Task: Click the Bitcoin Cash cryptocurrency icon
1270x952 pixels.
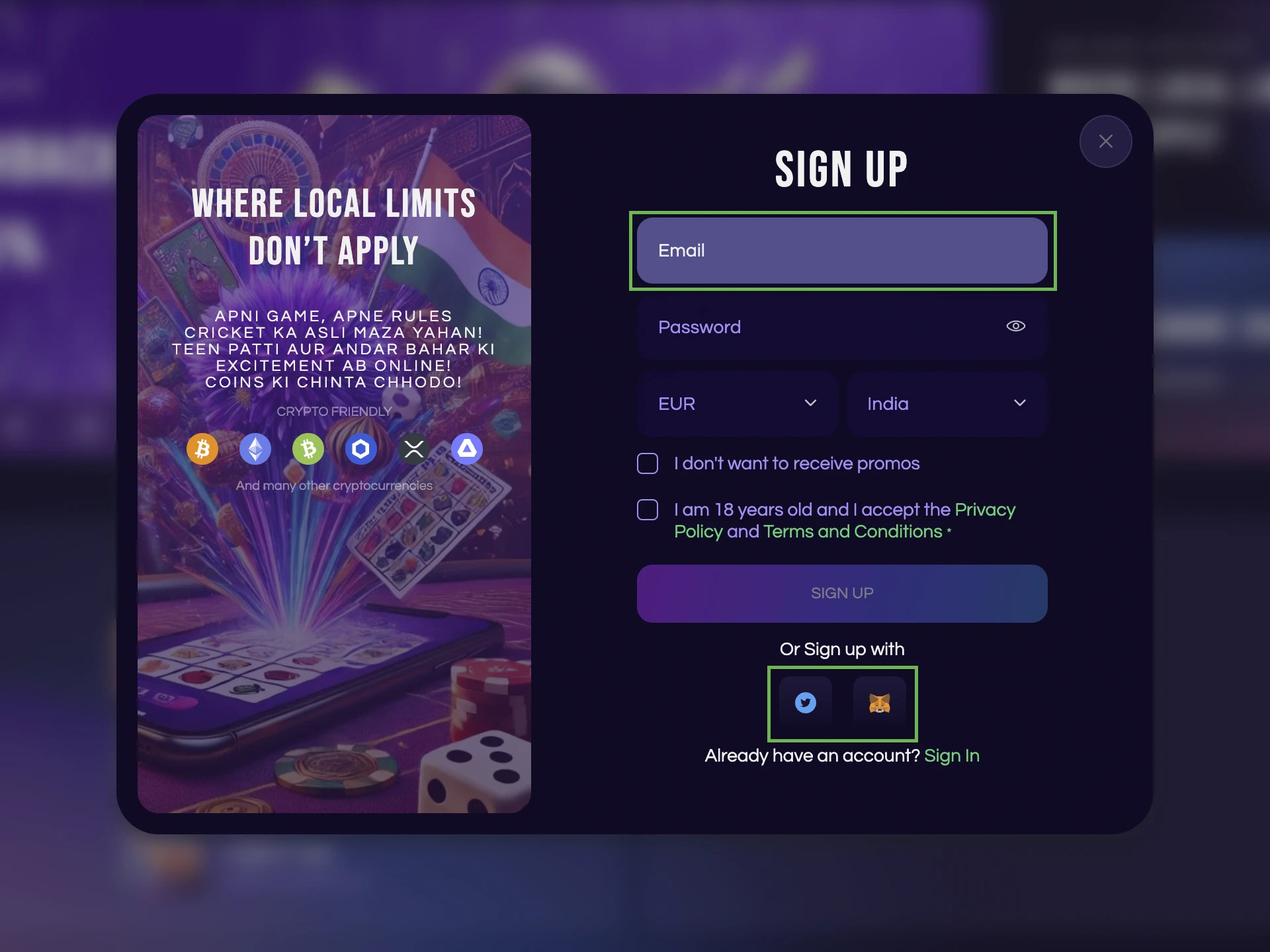Action: [x=308, y=447]
